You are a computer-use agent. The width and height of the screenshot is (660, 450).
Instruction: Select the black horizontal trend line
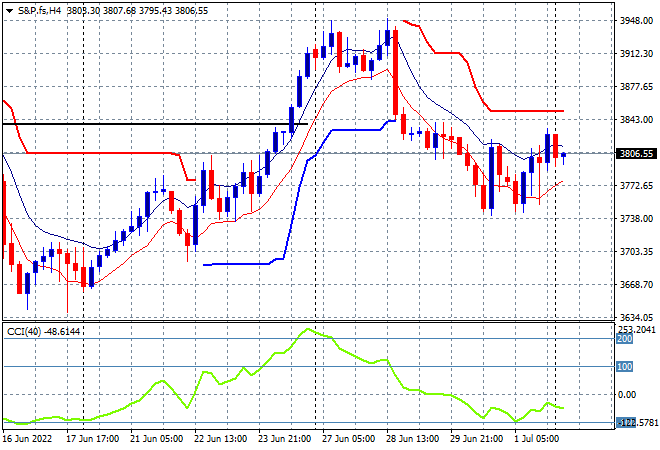[x=155, y=124]
